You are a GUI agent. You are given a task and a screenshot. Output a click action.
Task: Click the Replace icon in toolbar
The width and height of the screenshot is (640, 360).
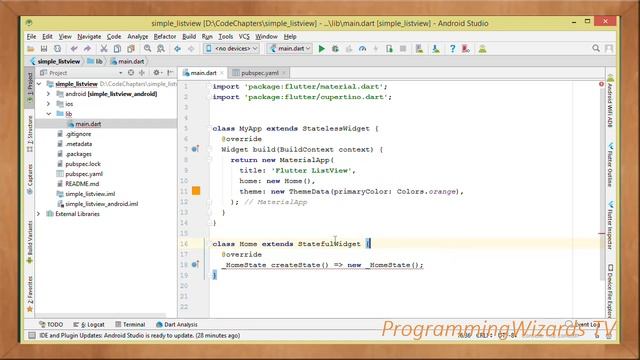(x=161, y=49)
